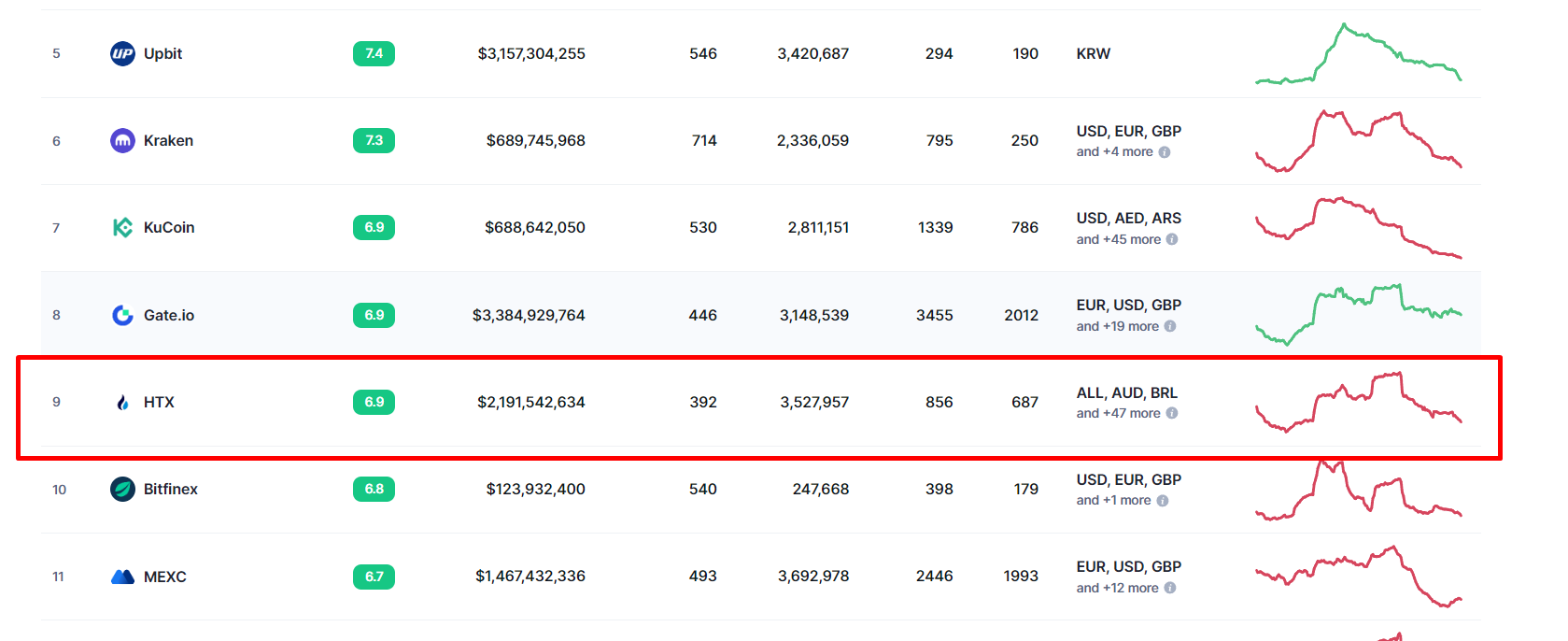Click the MEXC mountain logo icon
The height and width of the screenshot is (641, 1568).
pos(122,577)
